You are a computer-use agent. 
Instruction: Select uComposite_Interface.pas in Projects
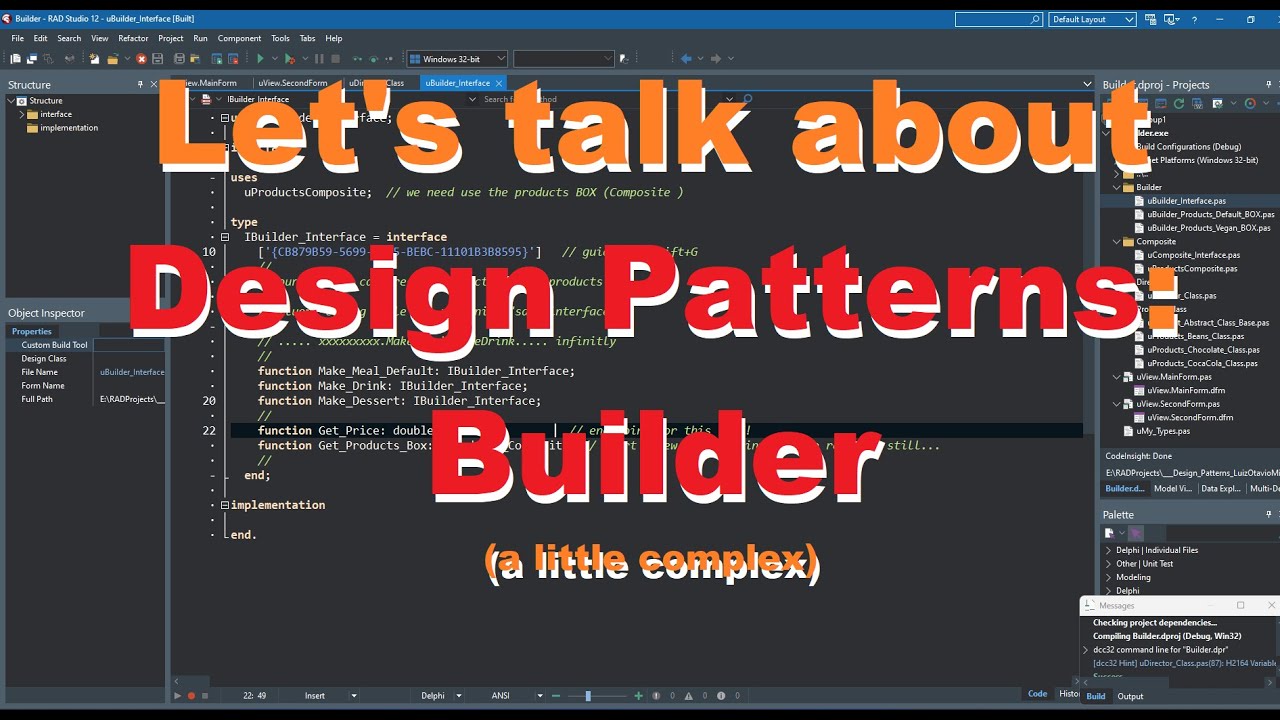[x=1194, y=255]
